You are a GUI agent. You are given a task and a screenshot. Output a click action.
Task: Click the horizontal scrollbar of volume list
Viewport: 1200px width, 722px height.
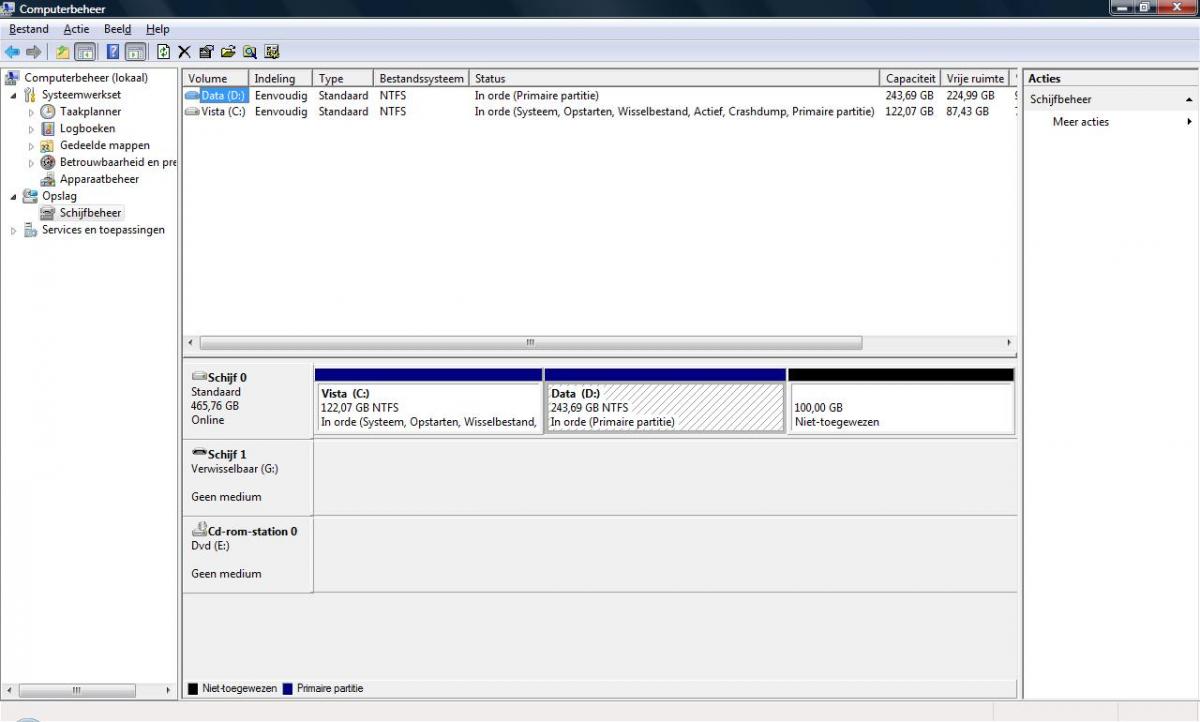[530, 342]
